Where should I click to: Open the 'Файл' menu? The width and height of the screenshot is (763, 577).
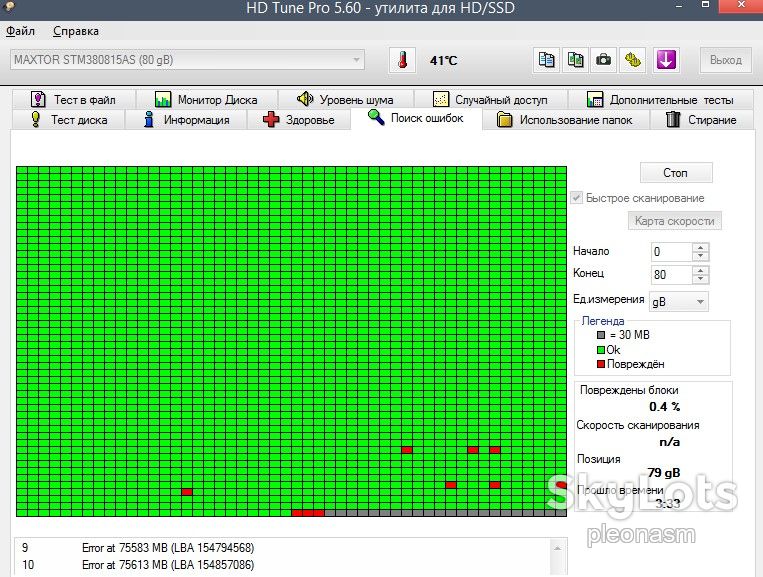pyautogui.click(x=20, y=31)
